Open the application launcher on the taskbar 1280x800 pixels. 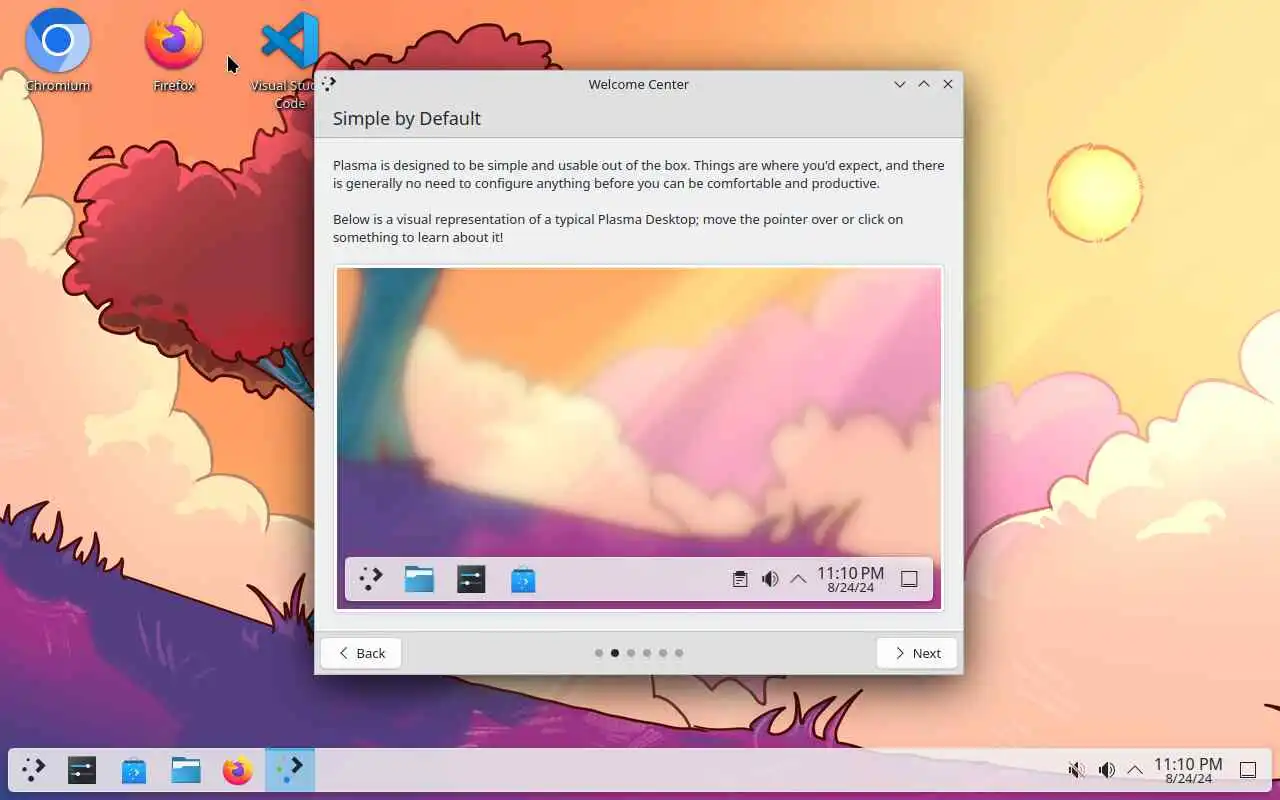click(x=34, y=770)
